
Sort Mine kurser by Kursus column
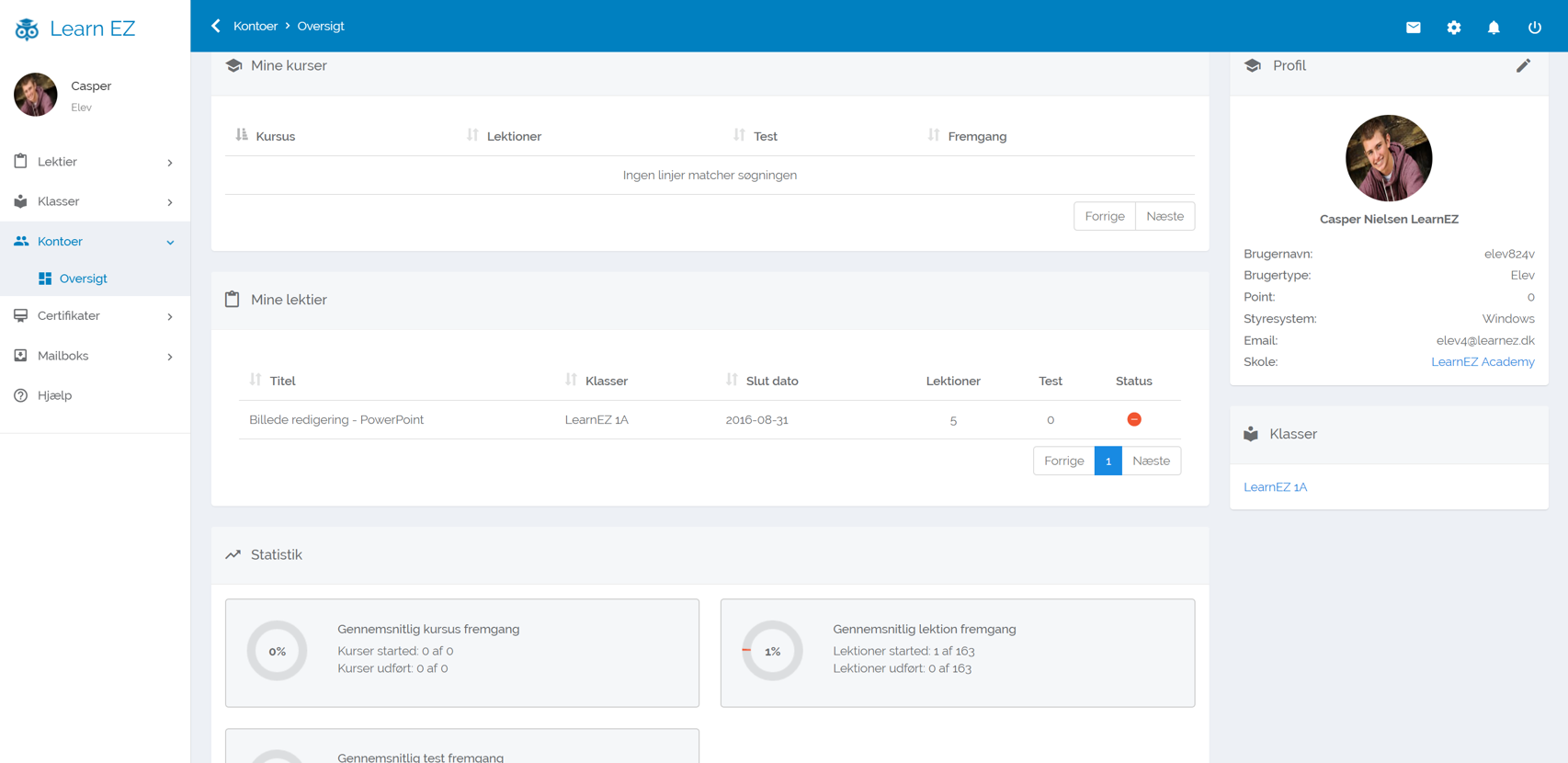266,136
